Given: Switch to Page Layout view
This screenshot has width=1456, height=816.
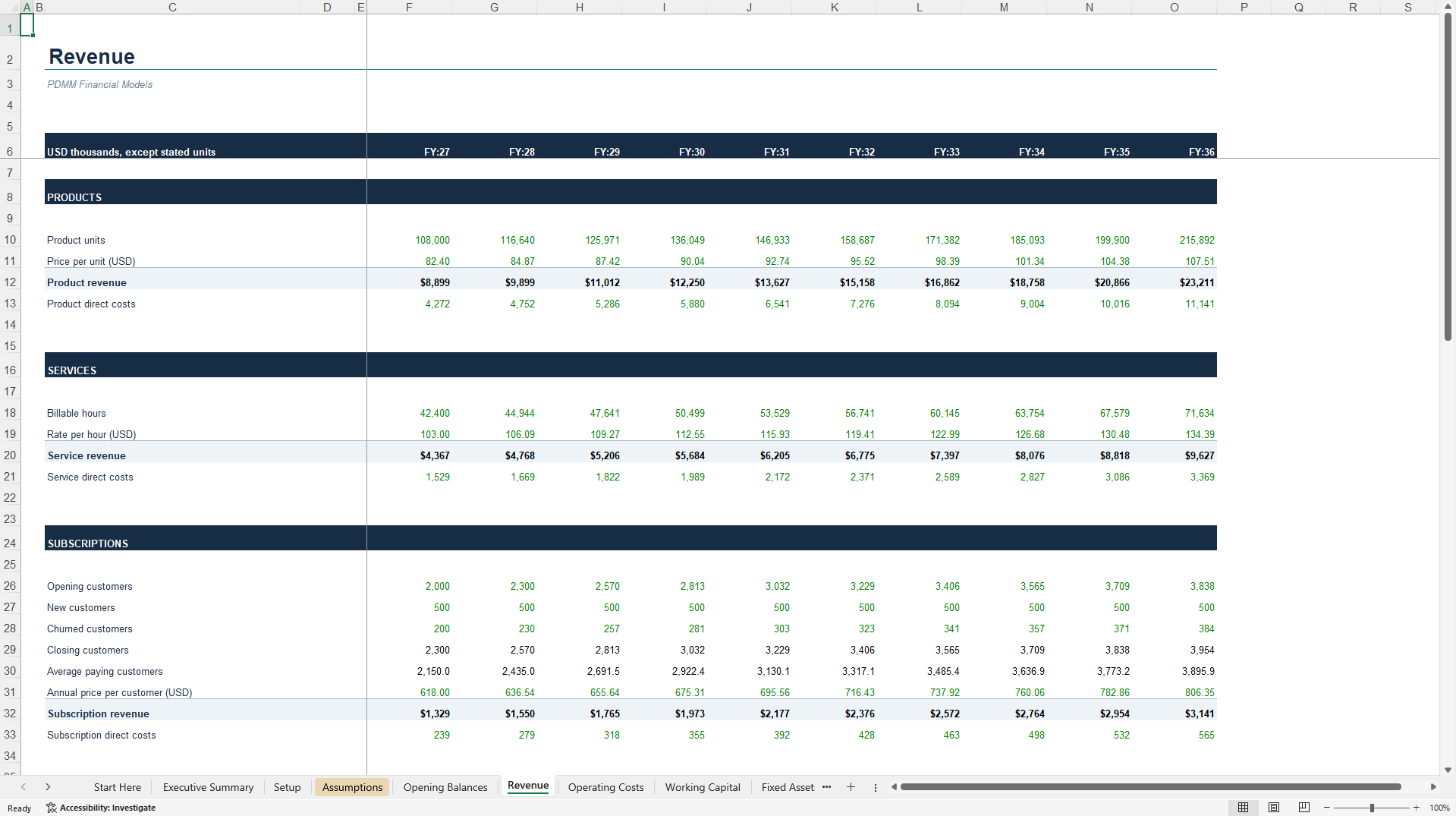Looking at the screenshot, I should coord(1274,808).
